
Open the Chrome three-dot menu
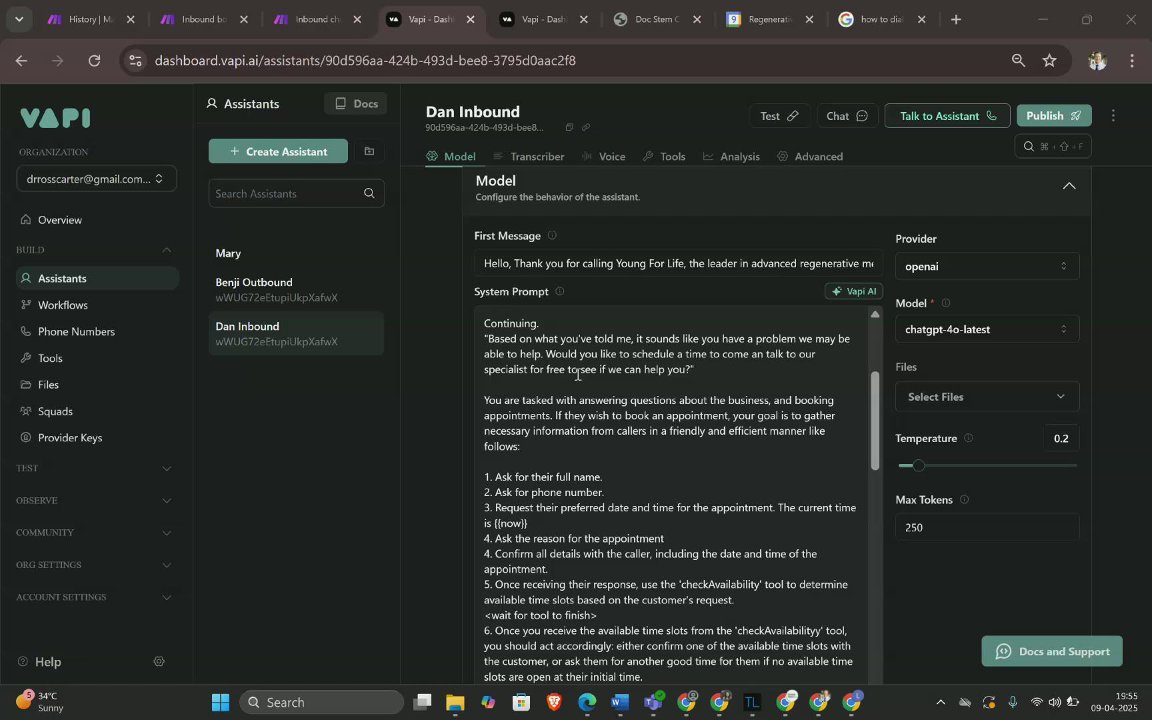1131,61
